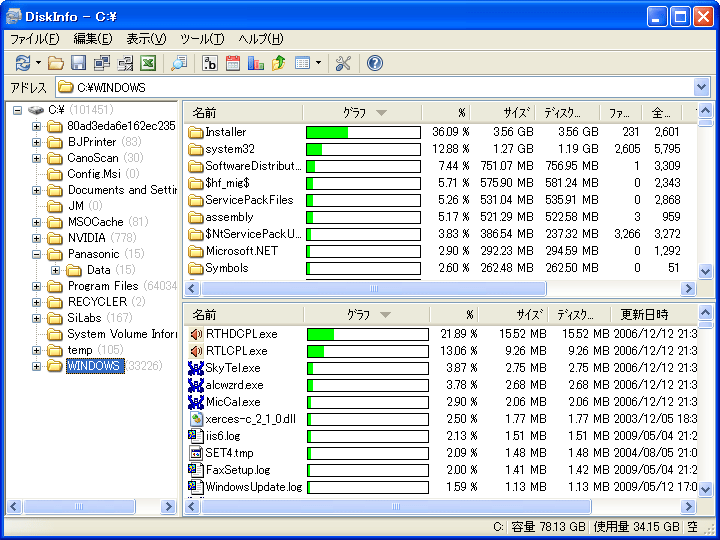The image size is (720, 540).
Task: Select the temp folder in tree
Action: pyautogui.click(x=80, y=350)
